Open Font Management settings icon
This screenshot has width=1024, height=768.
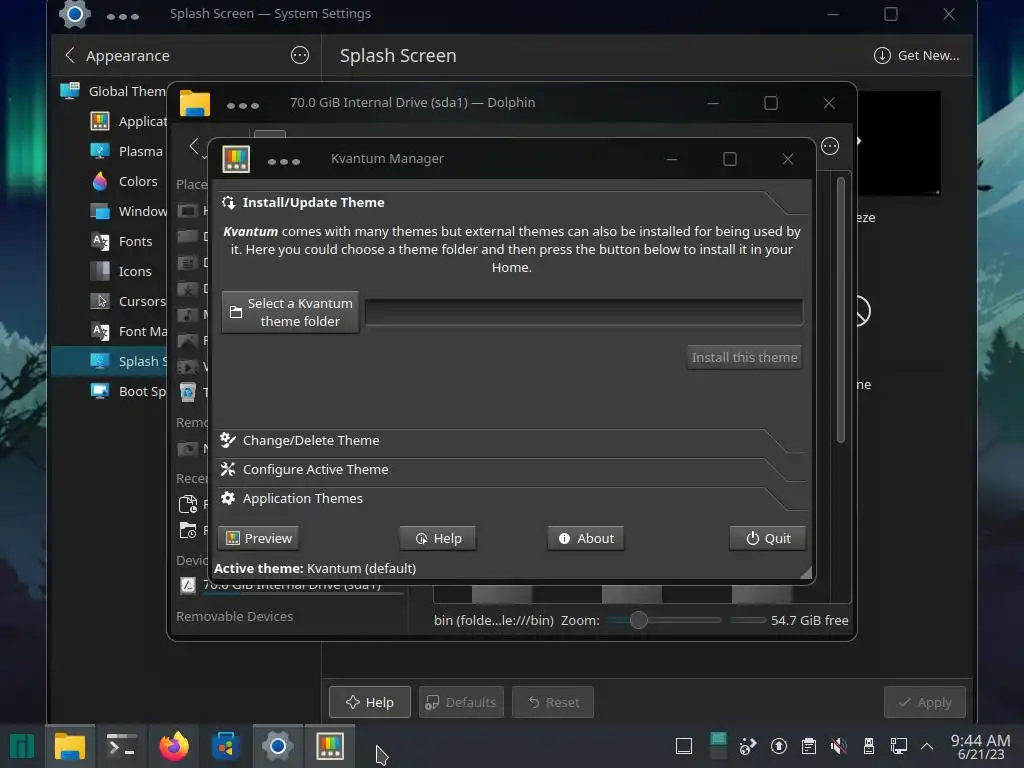(x=100, y=331)
